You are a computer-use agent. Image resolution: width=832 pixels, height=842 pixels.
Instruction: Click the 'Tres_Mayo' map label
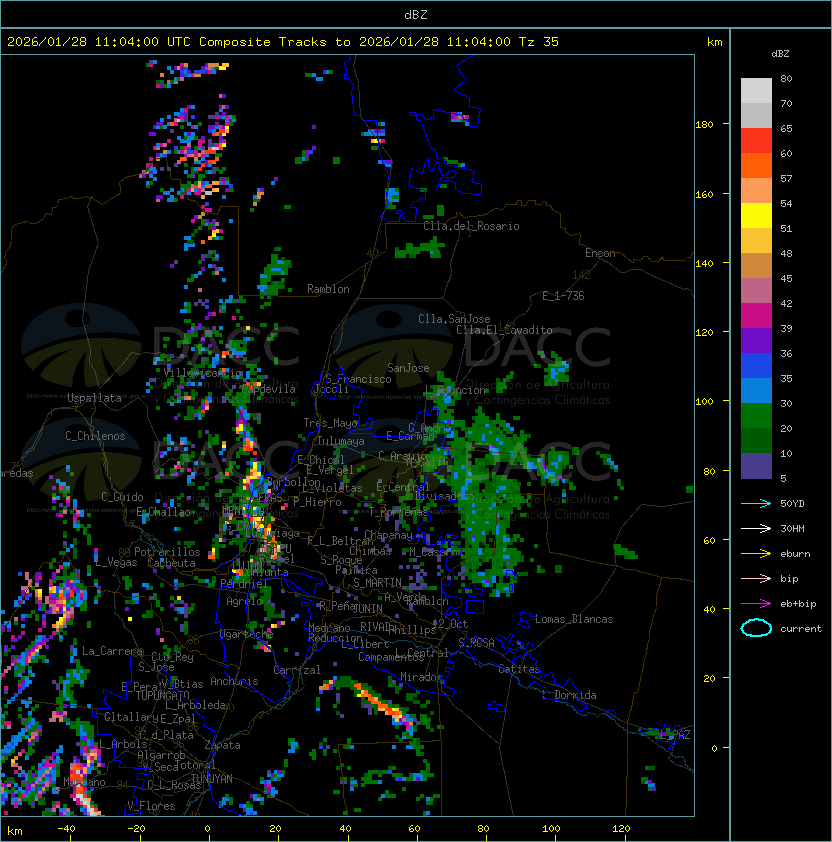[x=330, y=423]
